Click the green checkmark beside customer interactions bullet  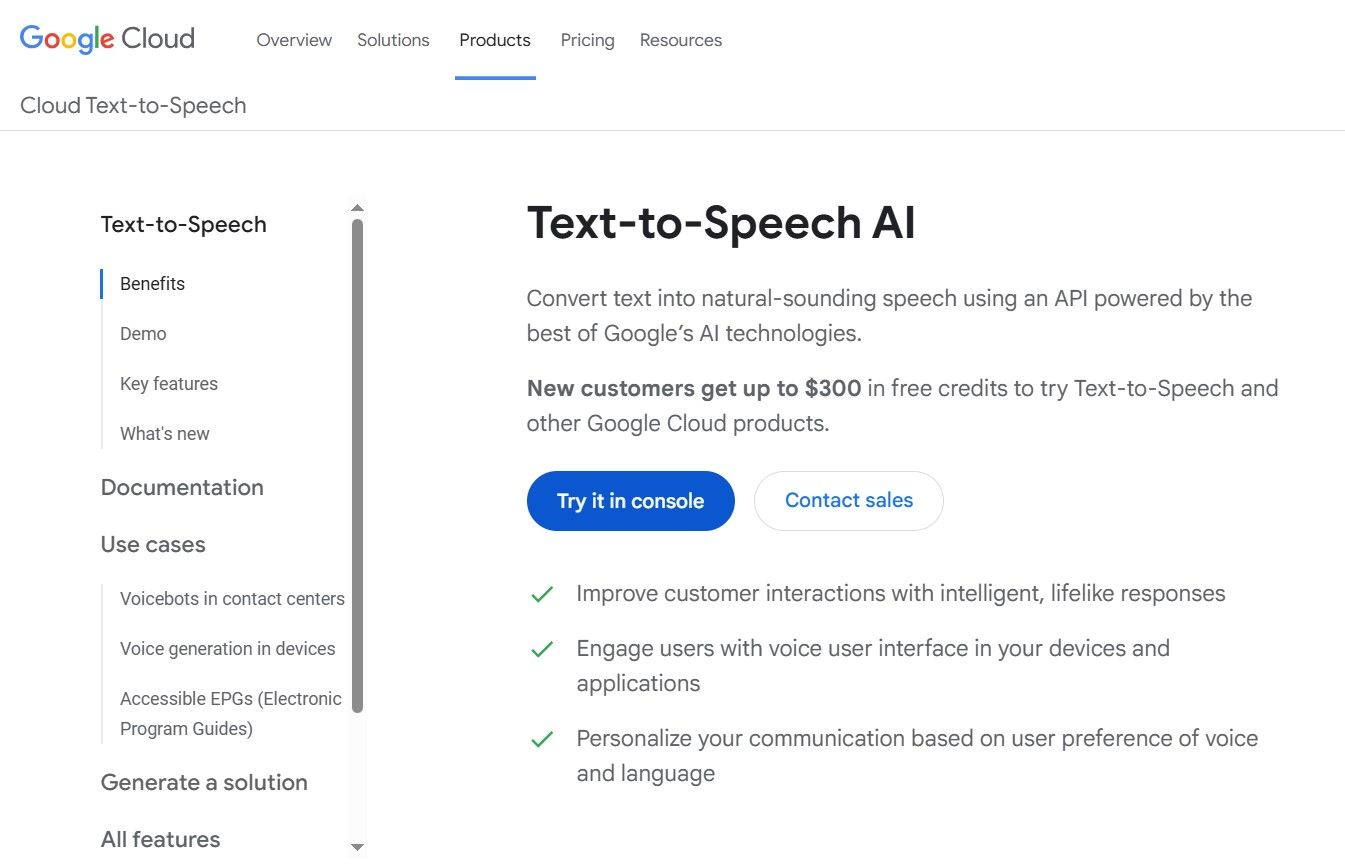(541, 593)
